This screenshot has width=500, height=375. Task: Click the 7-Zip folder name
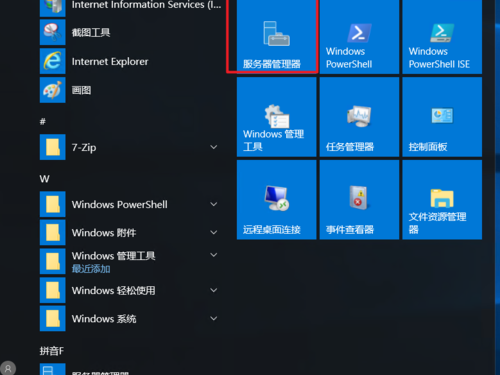[84, 147]
